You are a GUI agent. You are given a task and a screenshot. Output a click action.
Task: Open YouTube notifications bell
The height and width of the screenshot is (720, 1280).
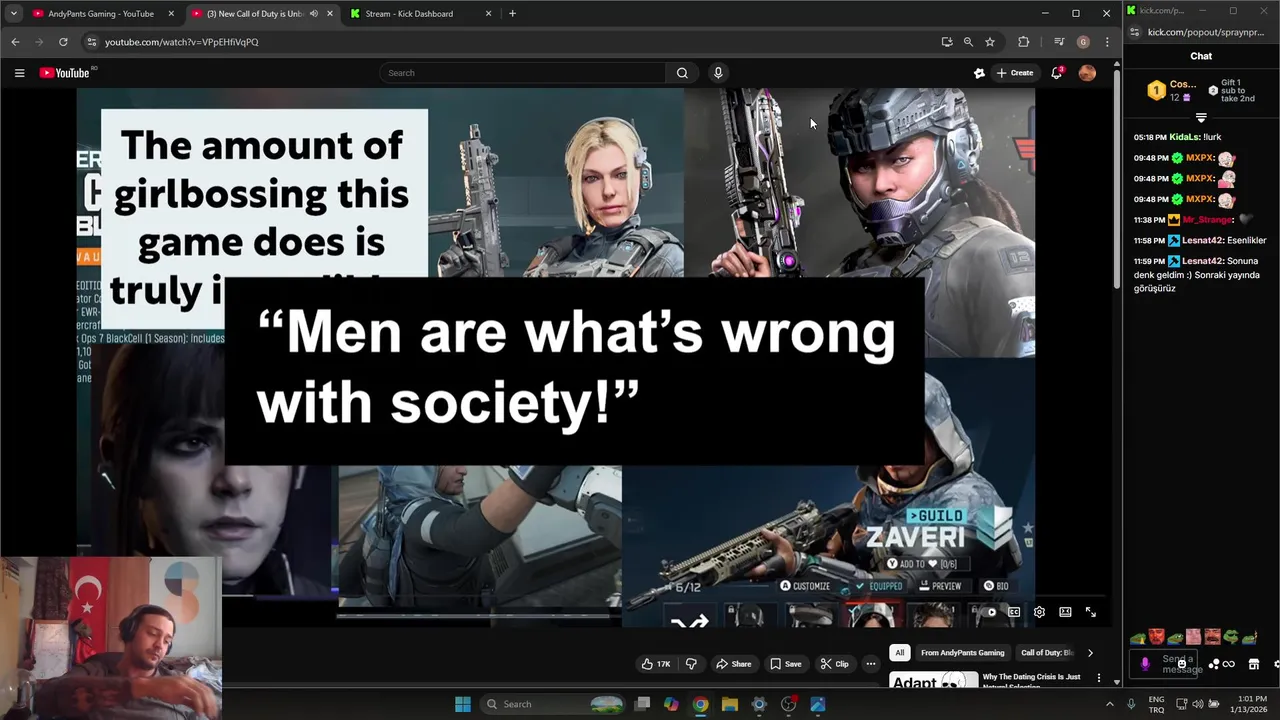1057,73
